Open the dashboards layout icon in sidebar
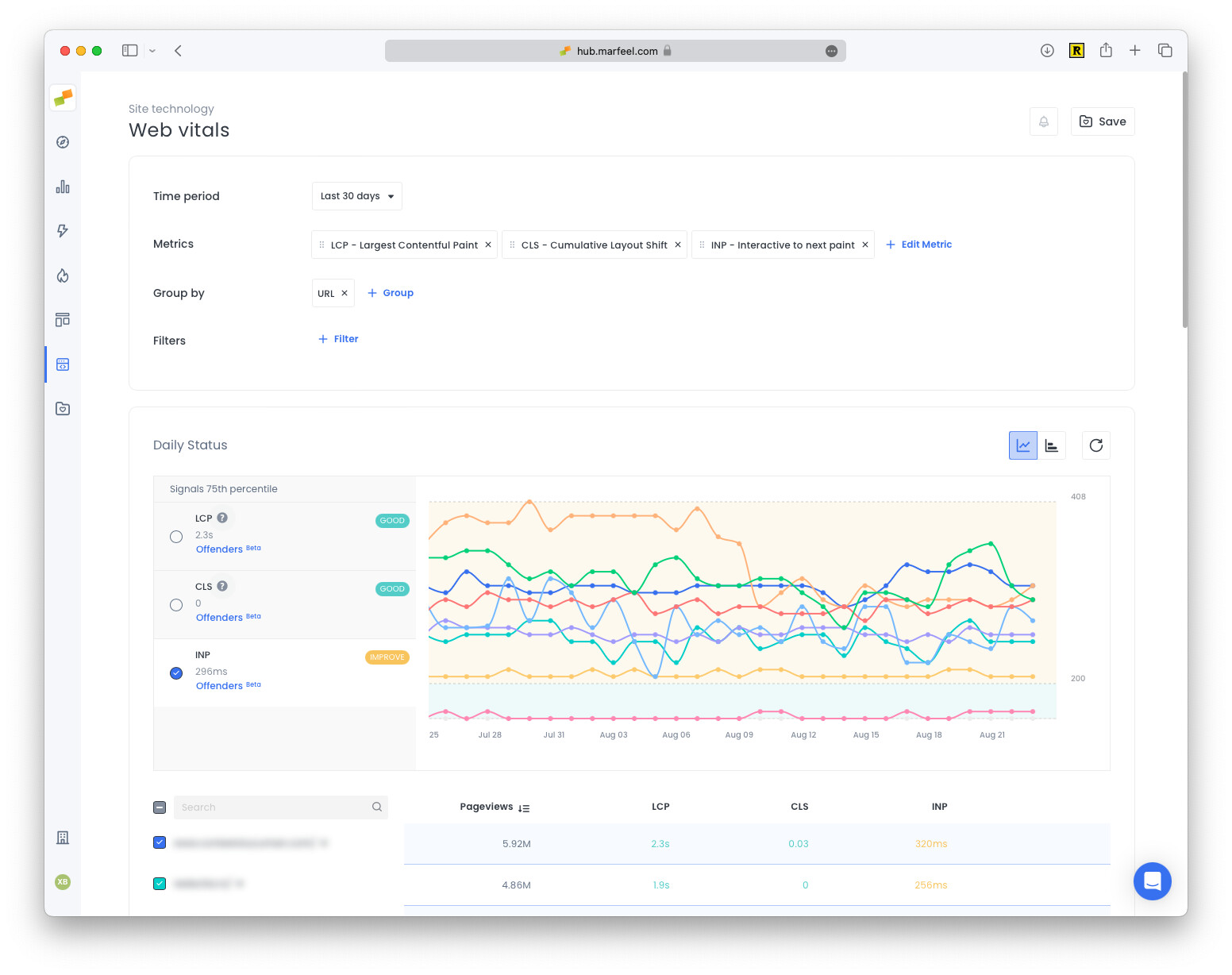1232x975 pixels. point(62,319)
